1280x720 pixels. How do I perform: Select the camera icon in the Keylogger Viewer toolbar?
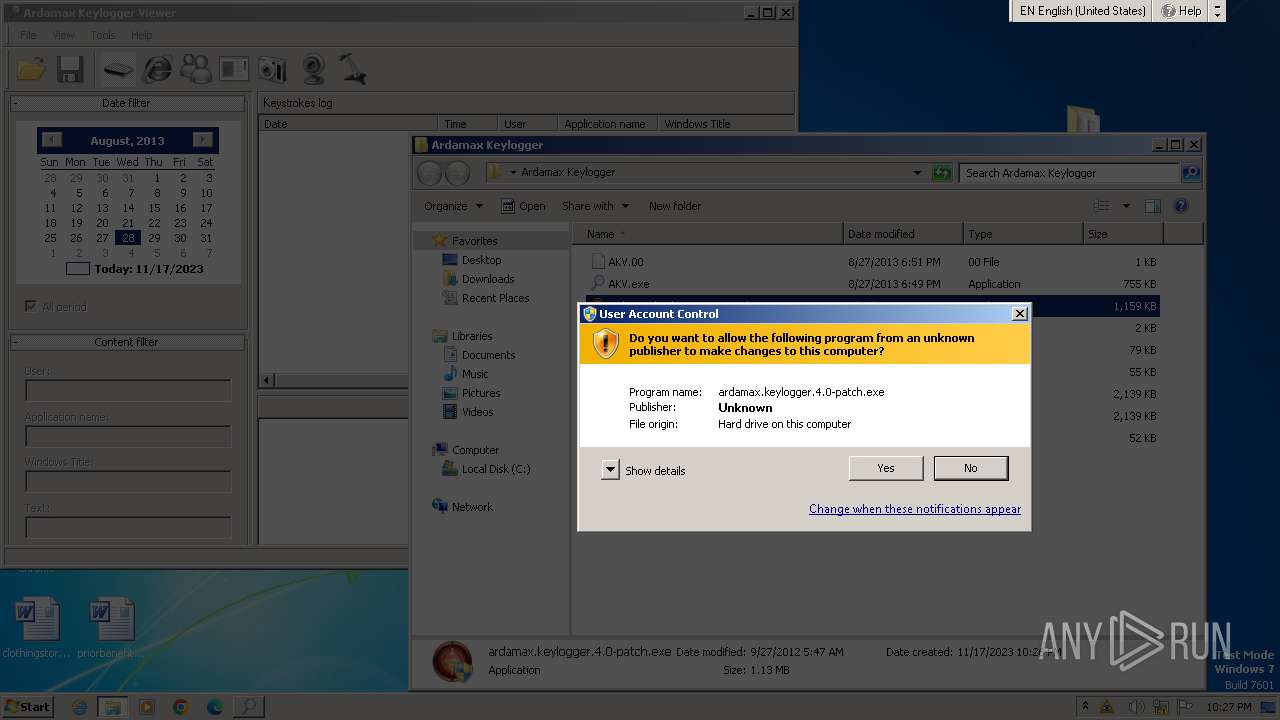point(272,69)
